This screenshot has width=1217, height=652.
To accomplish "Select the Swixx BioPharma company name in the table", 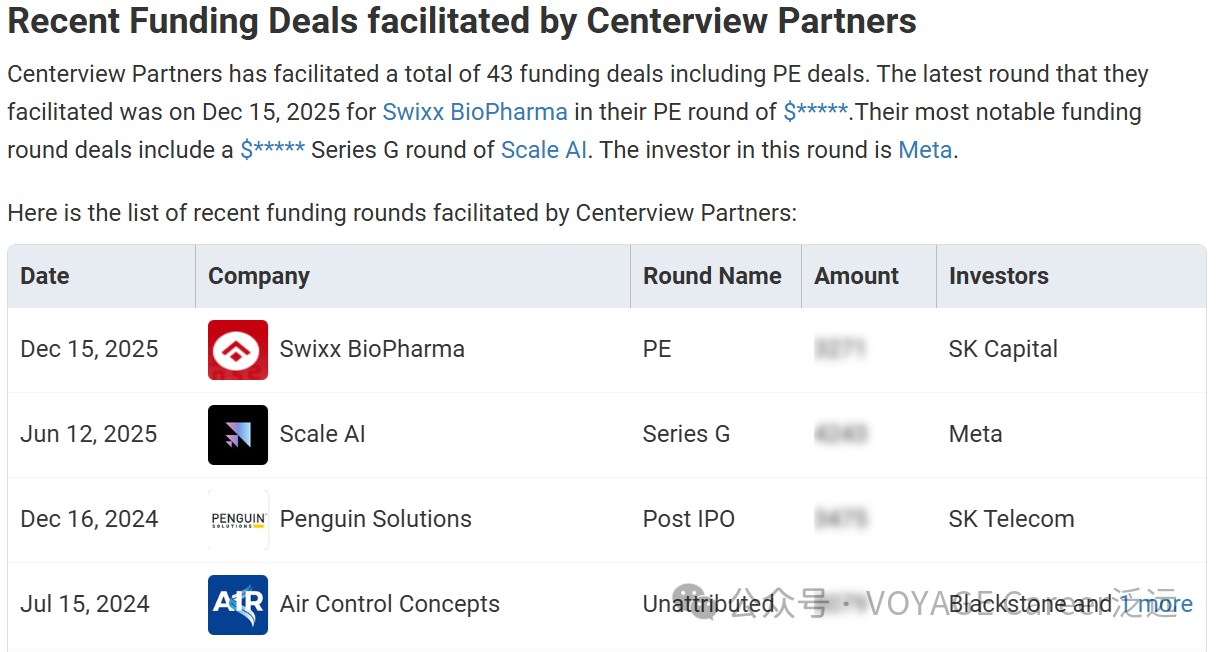I will click(x=372, y=349).
